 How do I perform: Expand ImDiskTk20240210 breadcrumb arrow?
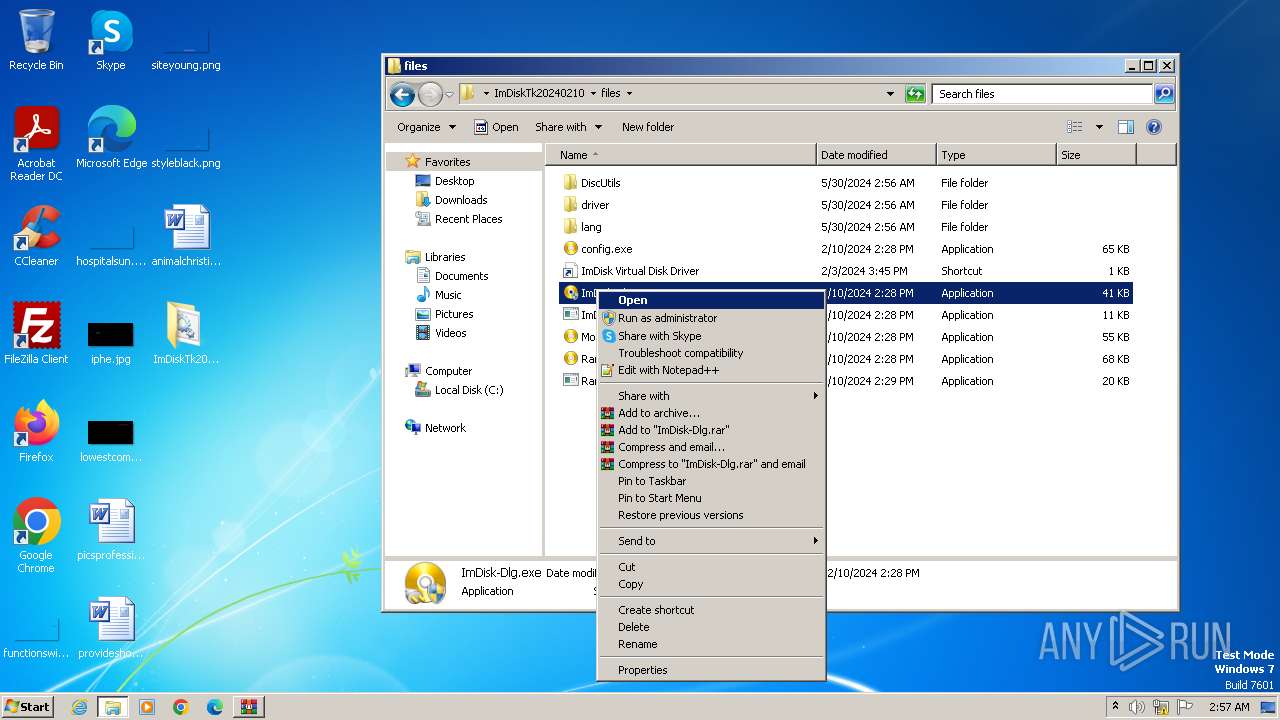[592, 94]
